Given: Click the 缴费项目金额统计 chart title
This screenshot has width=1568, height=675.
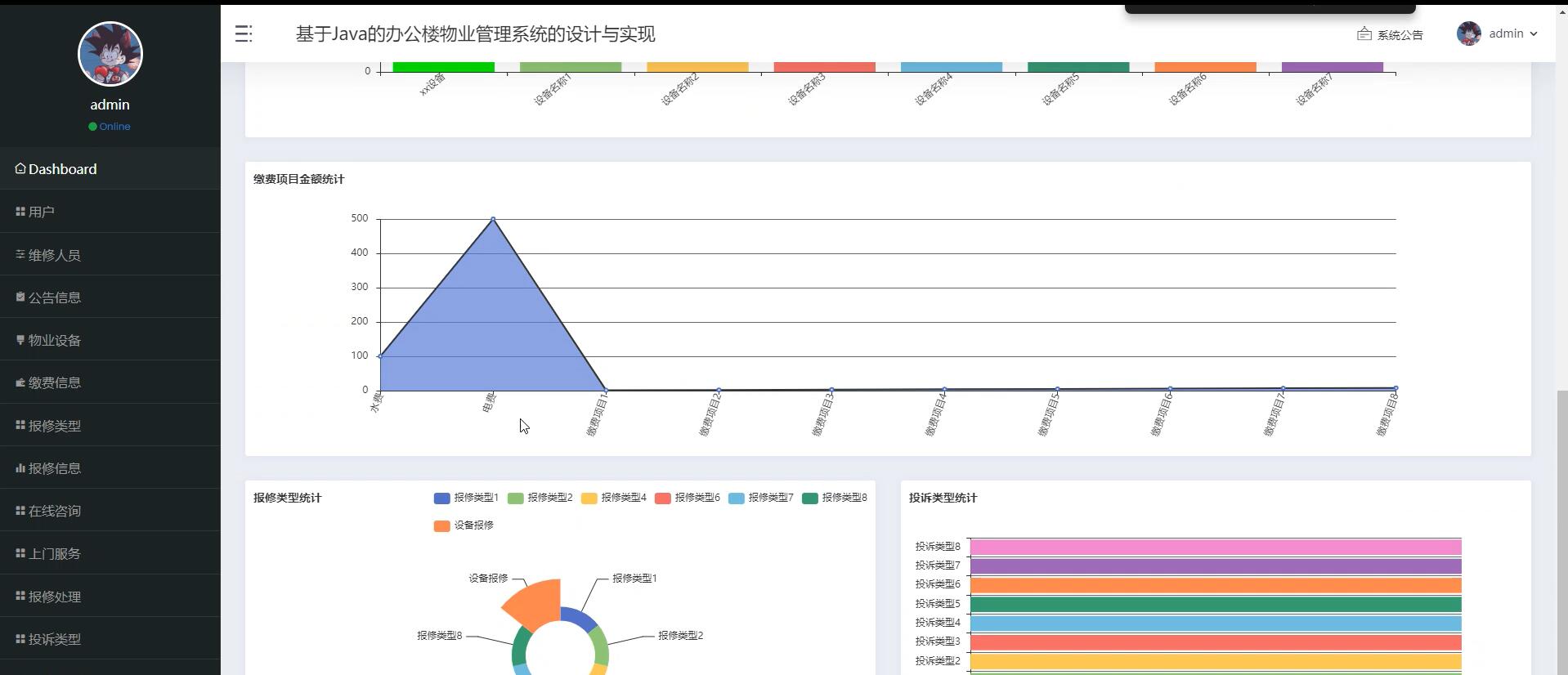Looking at the screenshot, I should [299, 179].
